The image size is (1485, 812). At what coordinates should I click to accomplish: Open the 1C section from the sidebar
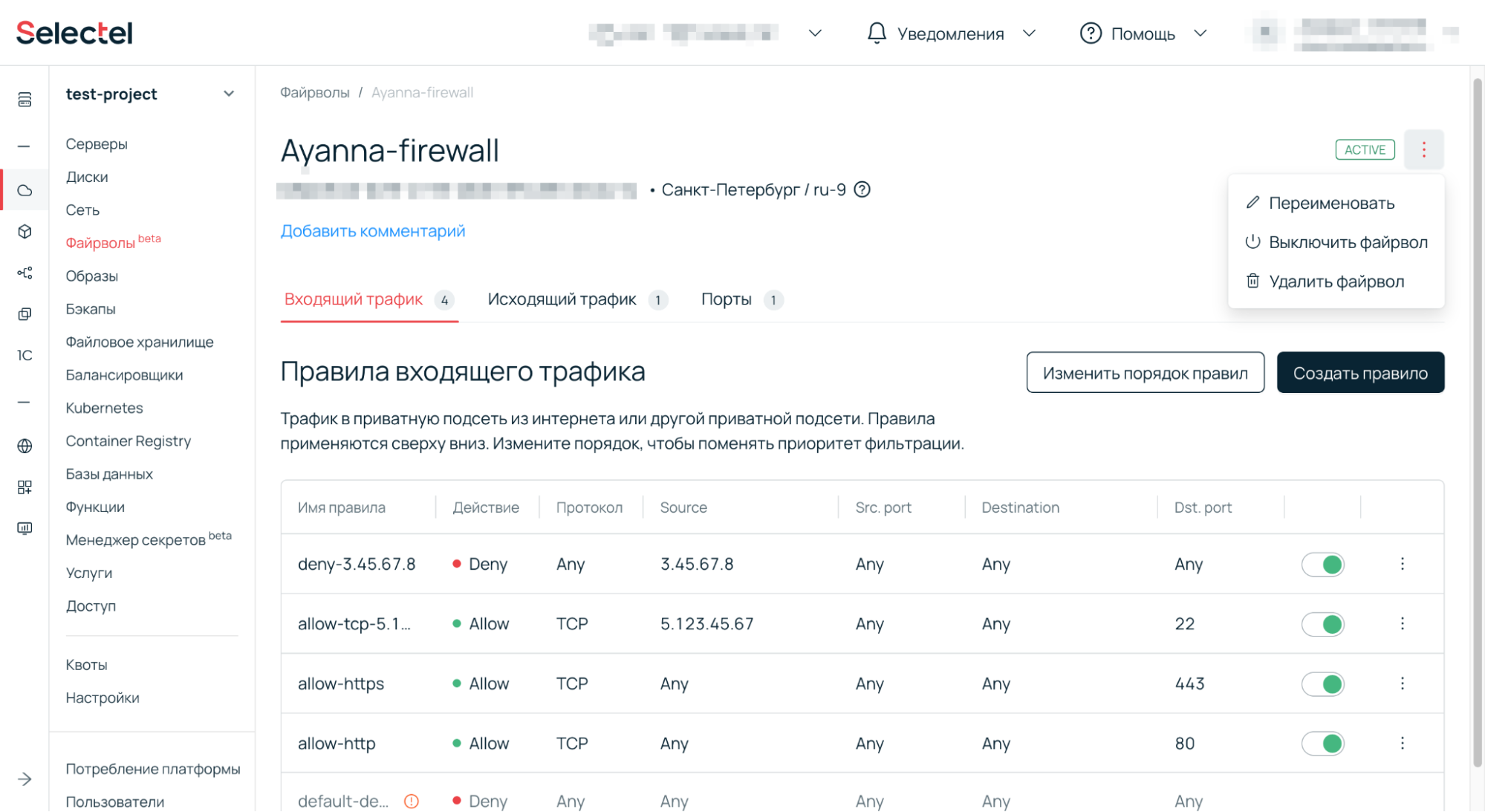(25, 355)
